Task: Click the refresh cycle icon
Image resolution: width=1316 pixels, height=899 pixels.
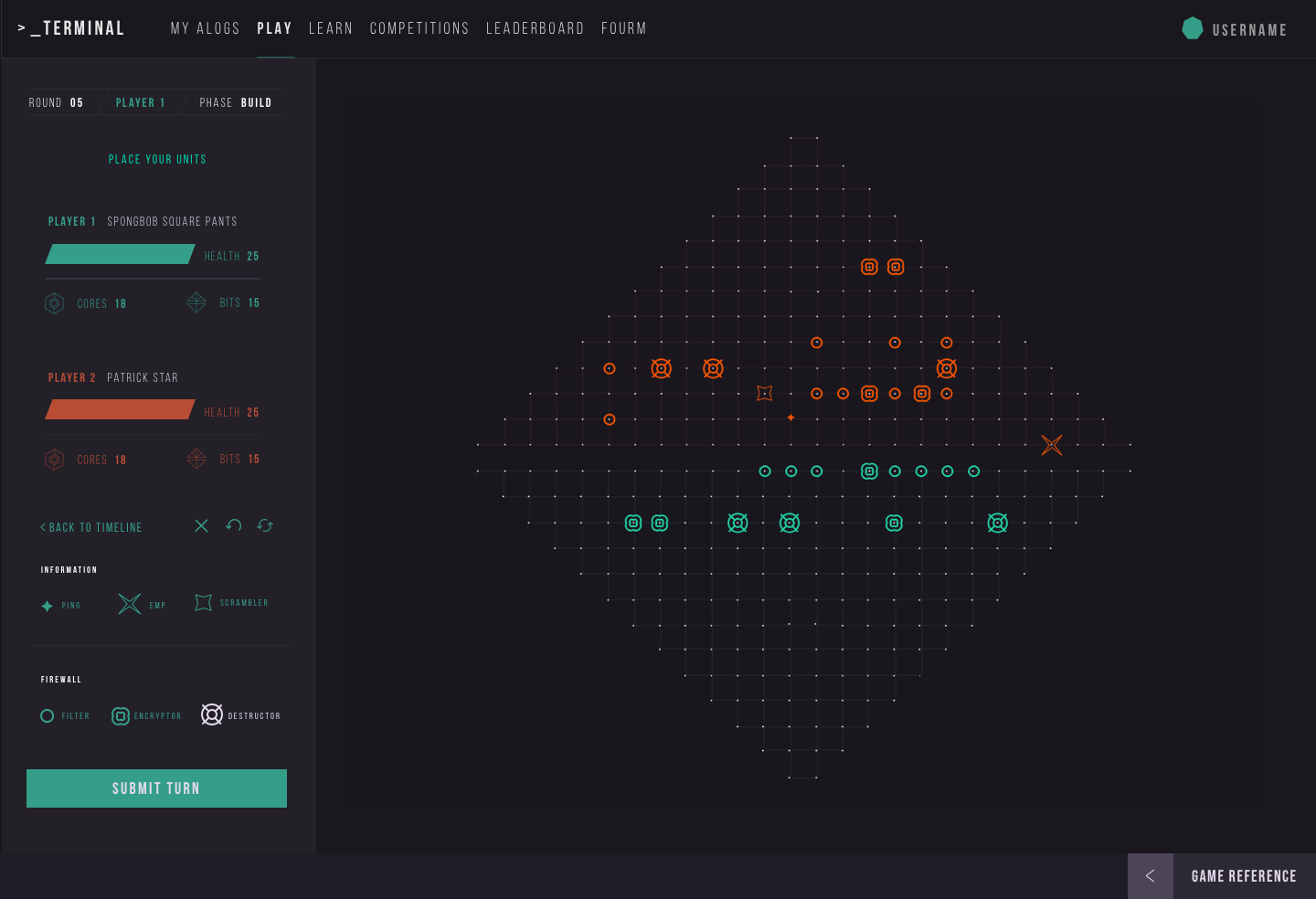Action: (265, 525)
